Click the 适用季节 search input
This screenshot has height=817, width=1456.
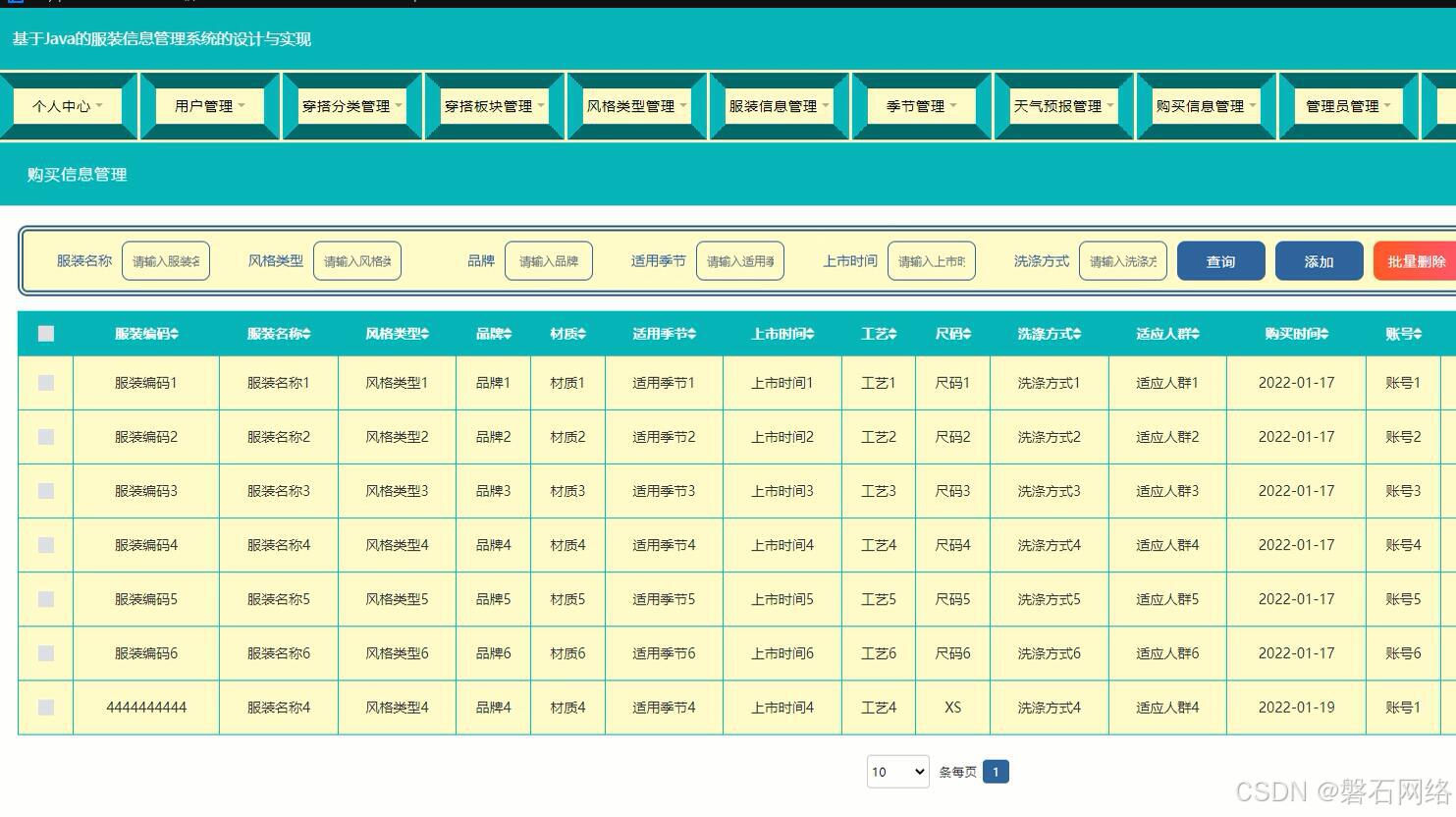click(x=740, y=261)
